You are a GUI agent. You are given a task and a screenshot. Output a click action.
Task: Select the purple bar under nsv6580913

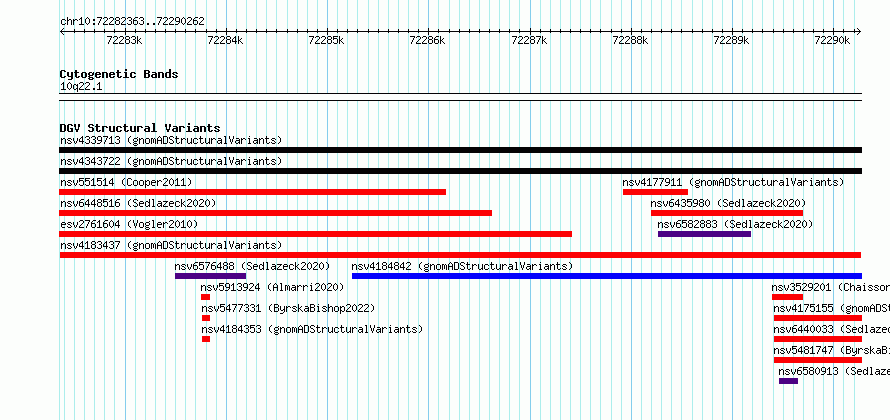pos(788,381)
